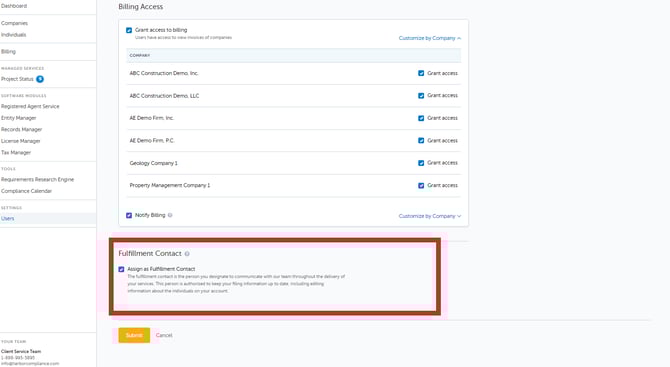670x367 pixels.
Task: Toggle Grant access for Property Management Company 1
Action: pyautogui.click(x=421, y=185)
